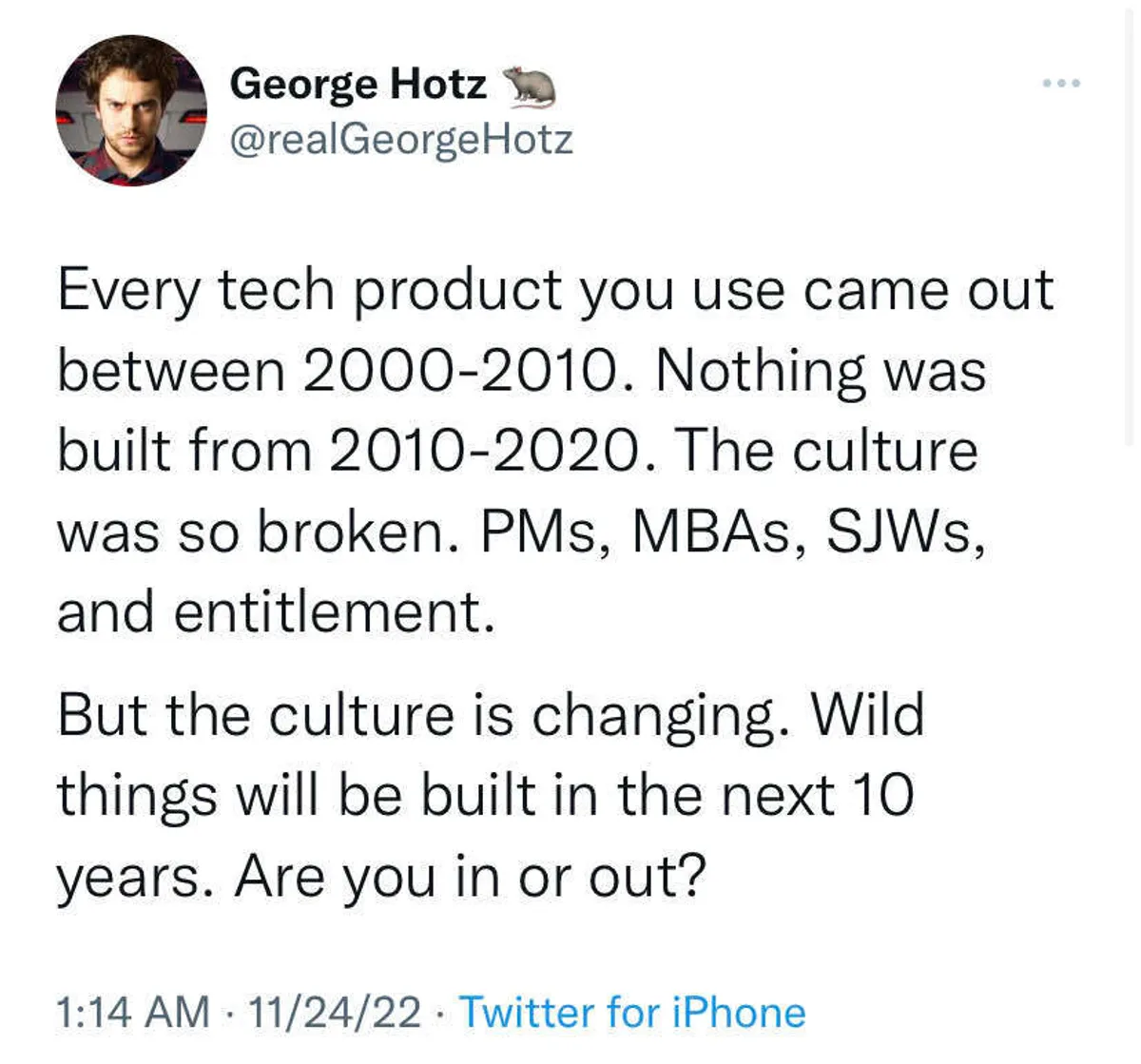Screen dimensions: 1141x1064
Task: Open the three-dot more options menu
Action: (1060, 84)
